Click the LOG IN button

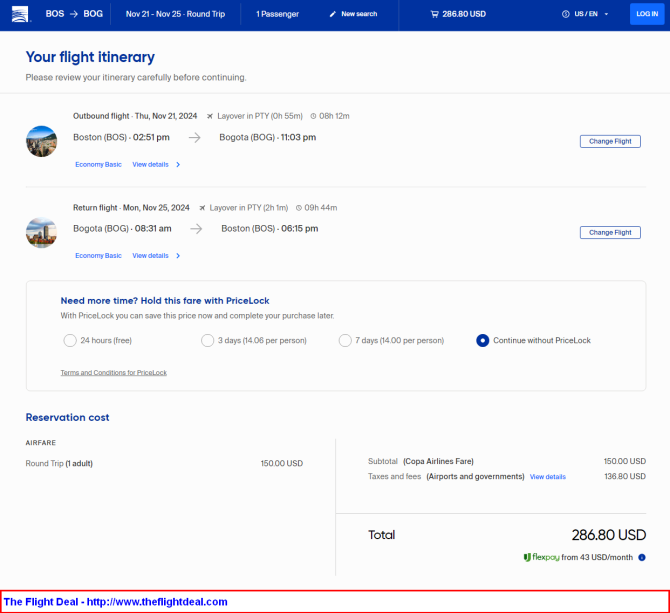click(647, 14)
